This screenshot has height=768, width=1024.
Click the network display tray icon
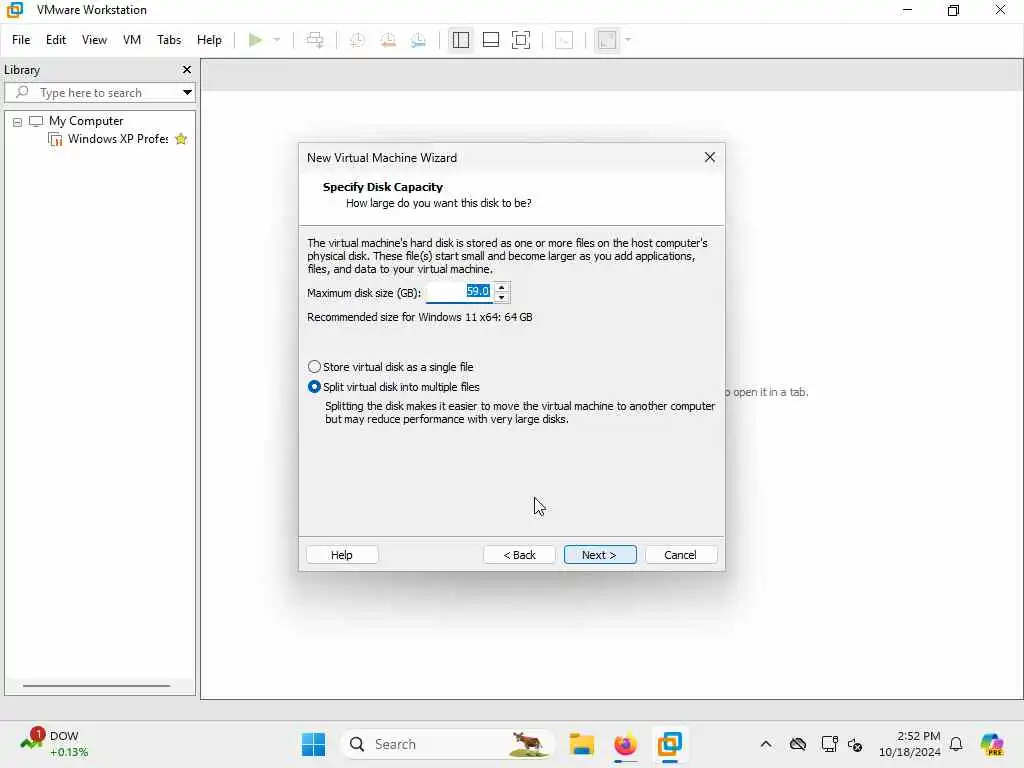(x=829, y=744)
